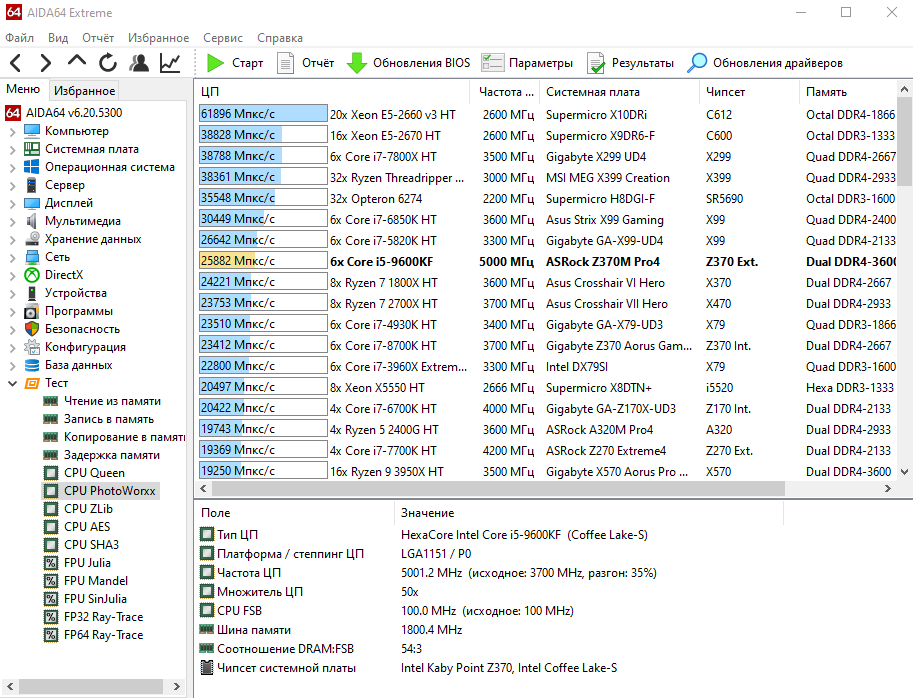Click the green Старт play icon
Screen dimensions: 913x698
coord(215,63)
